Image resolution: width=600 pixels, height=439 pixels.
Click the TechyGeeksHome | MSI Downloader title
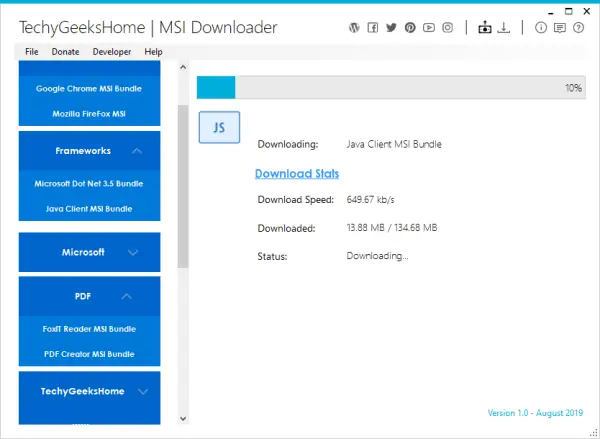tap(148, 28)
